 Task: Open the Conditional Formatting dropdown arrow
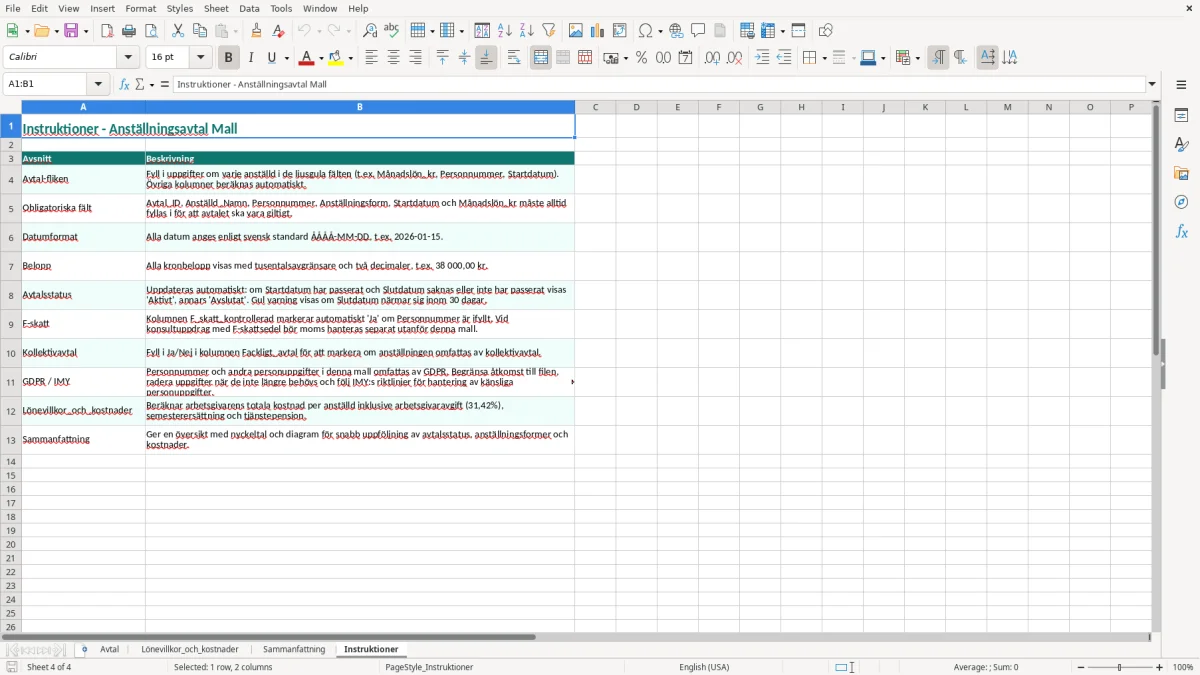click(917, 58)
